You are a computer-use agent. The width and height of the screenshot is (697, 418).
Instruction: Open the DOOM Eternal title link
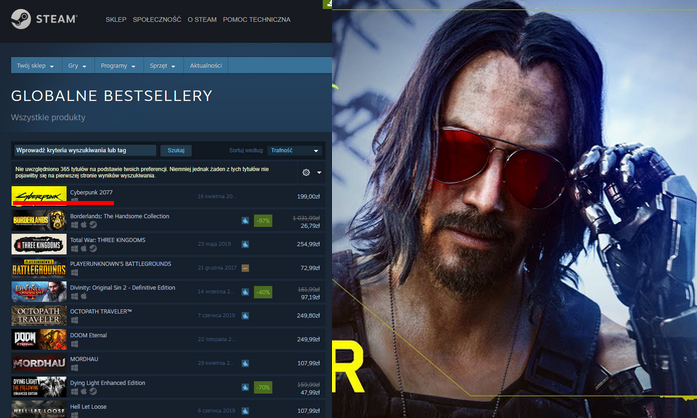pos(88,335)
